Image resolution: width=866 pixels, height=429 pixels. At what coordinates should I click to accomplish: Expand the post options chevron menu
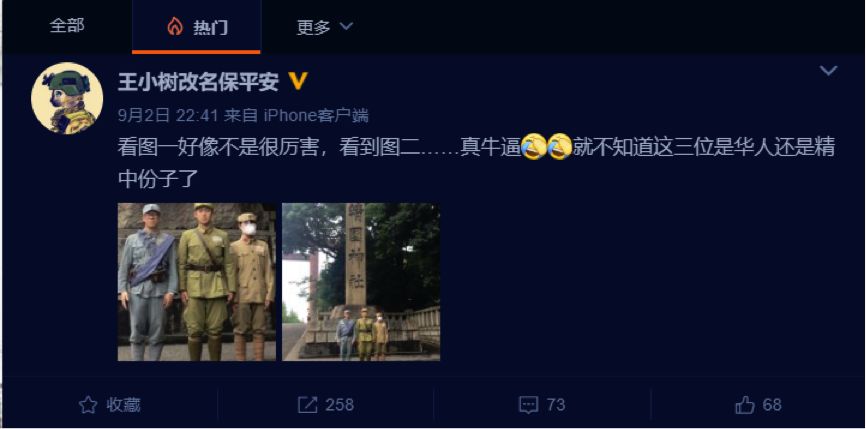(828, 71)
